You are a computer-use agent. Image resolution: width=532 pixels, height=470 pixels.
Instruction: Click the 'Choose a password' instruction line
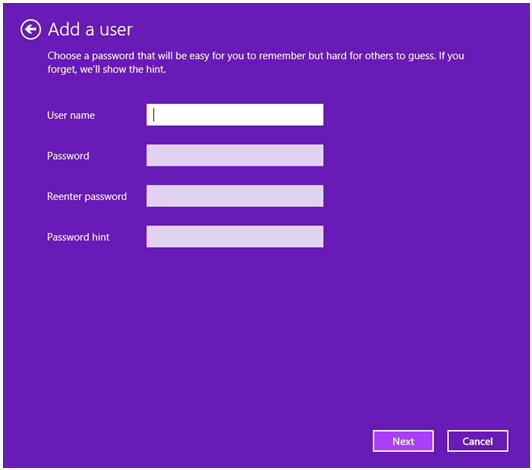point(256,56)
